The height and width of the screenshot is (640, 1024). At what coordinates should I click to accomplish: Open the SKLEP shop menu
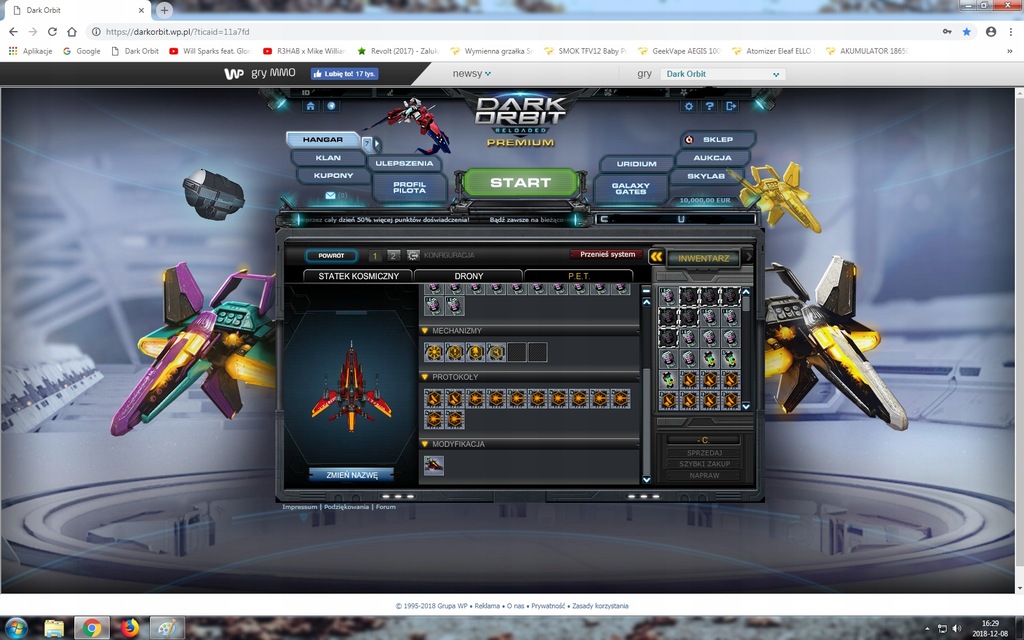[x=718, y=140]
